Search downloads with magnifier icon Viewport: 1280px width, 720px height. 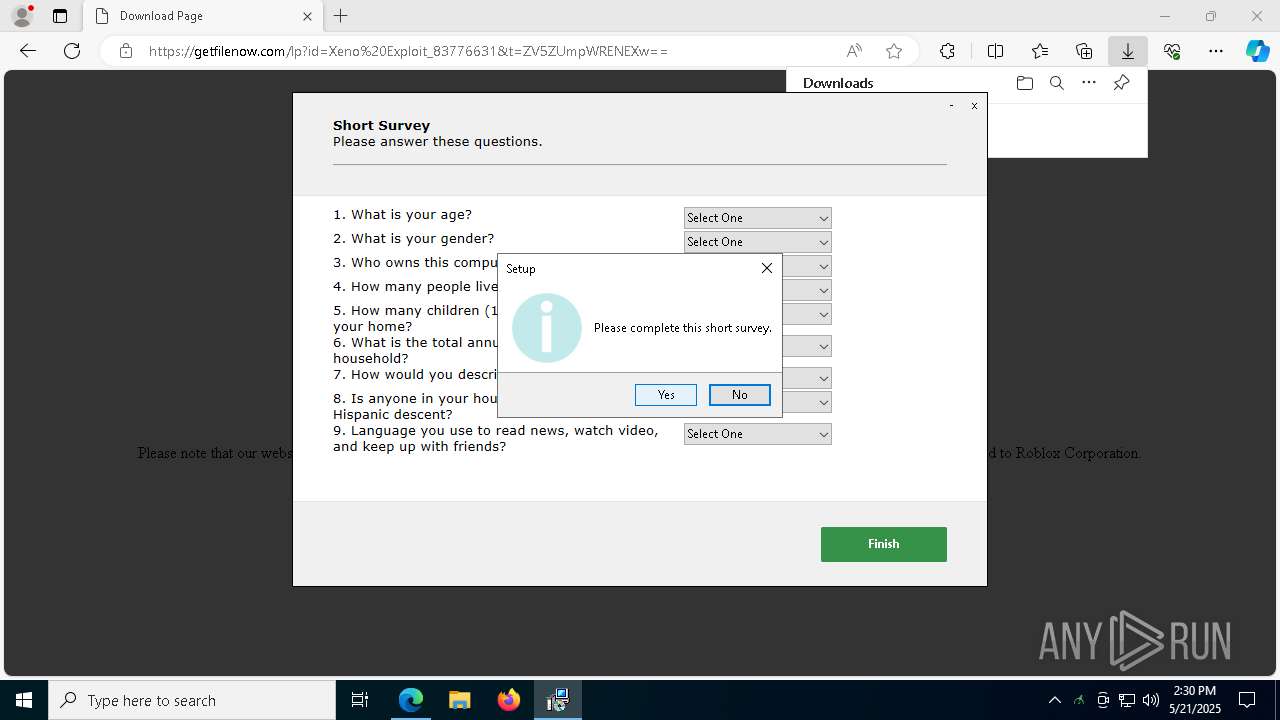tap(1057, 83)
